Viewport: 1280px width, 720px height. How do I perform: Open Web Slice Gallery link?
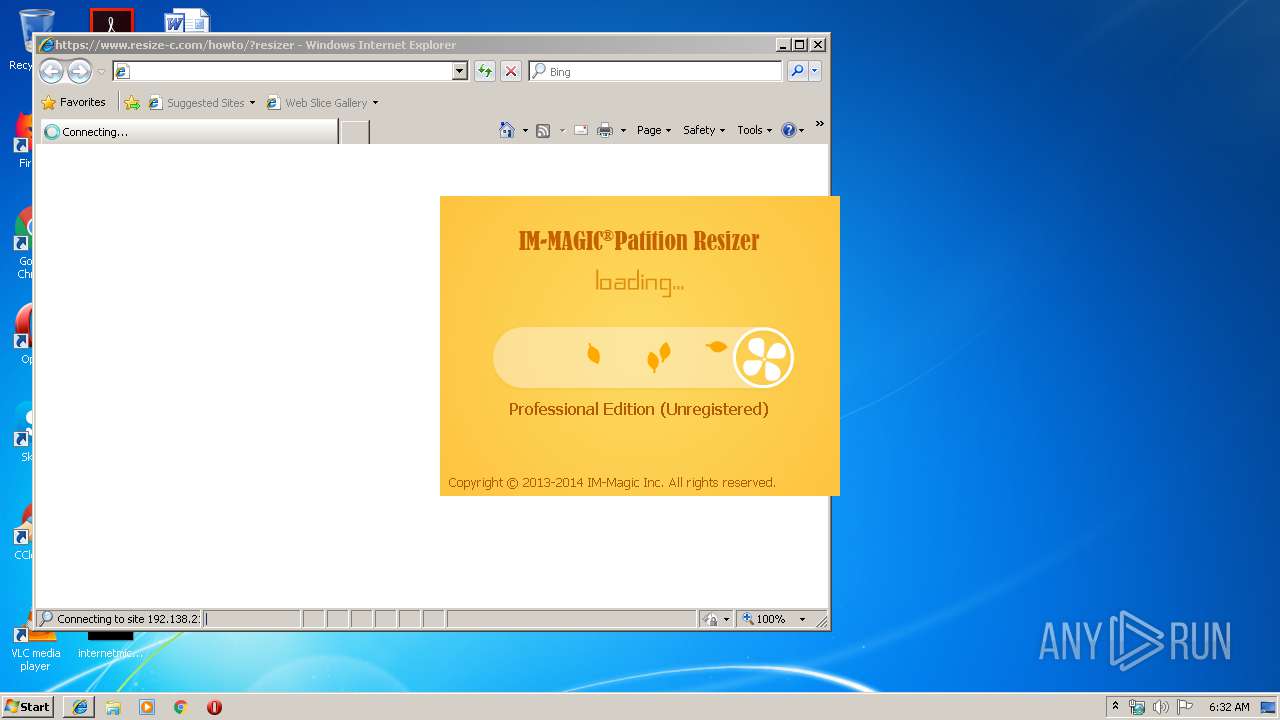[317, 102]
